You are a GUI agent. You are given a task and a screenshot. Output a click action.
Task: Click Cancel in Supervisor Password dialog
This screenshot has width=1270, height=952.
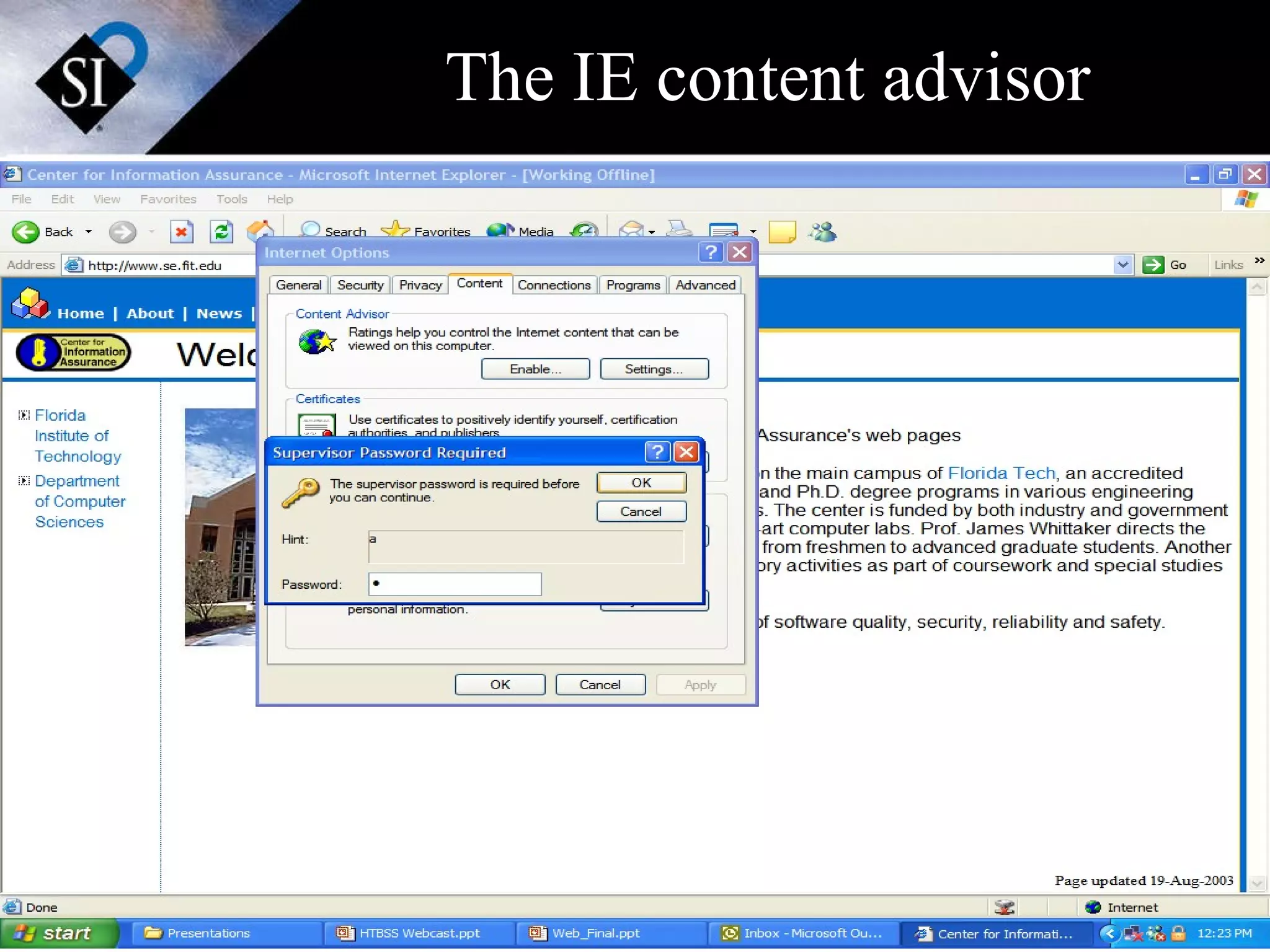tap(641, 511)
